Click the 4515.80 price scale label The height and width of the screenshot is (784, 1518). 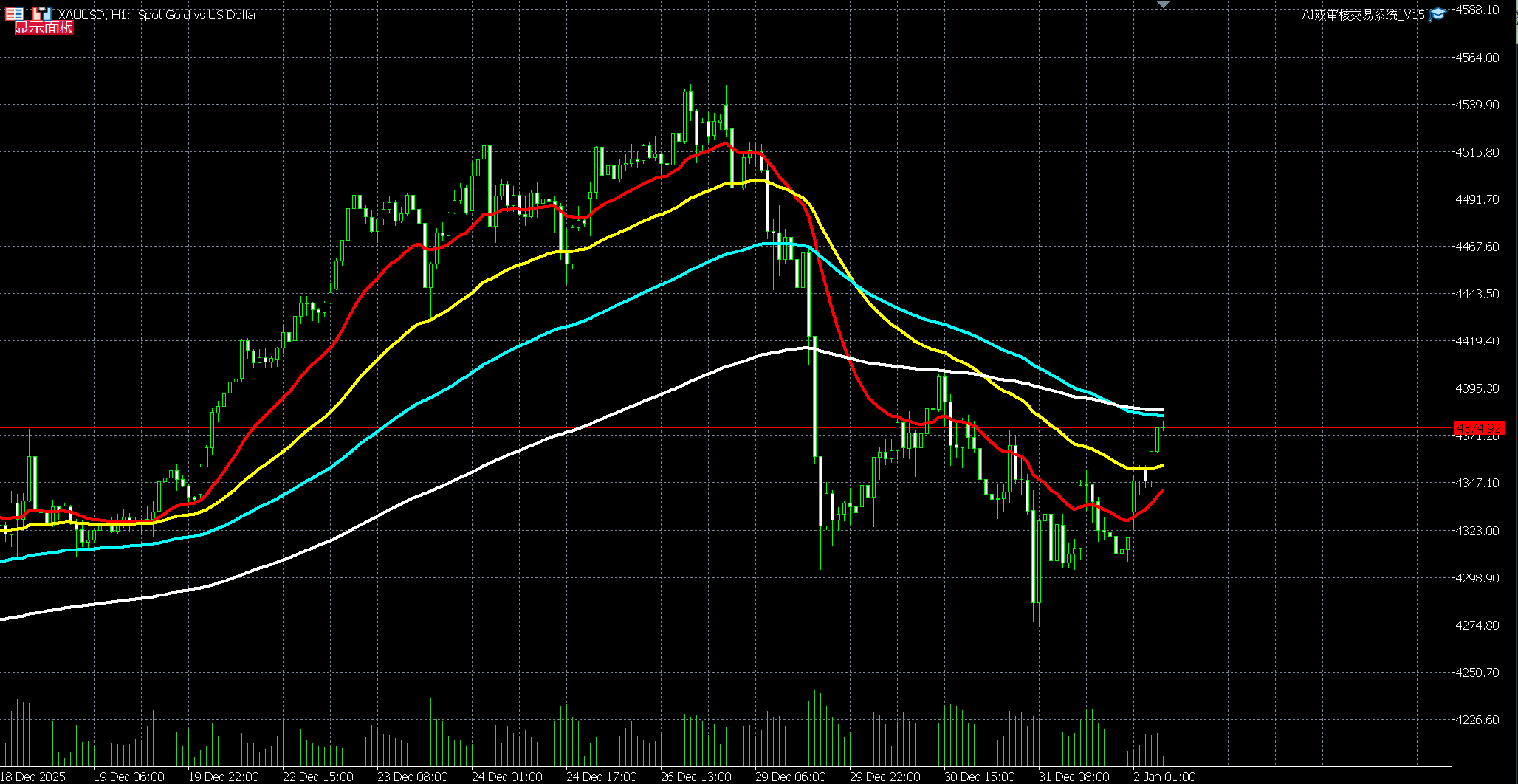[x=1477, y=152]
